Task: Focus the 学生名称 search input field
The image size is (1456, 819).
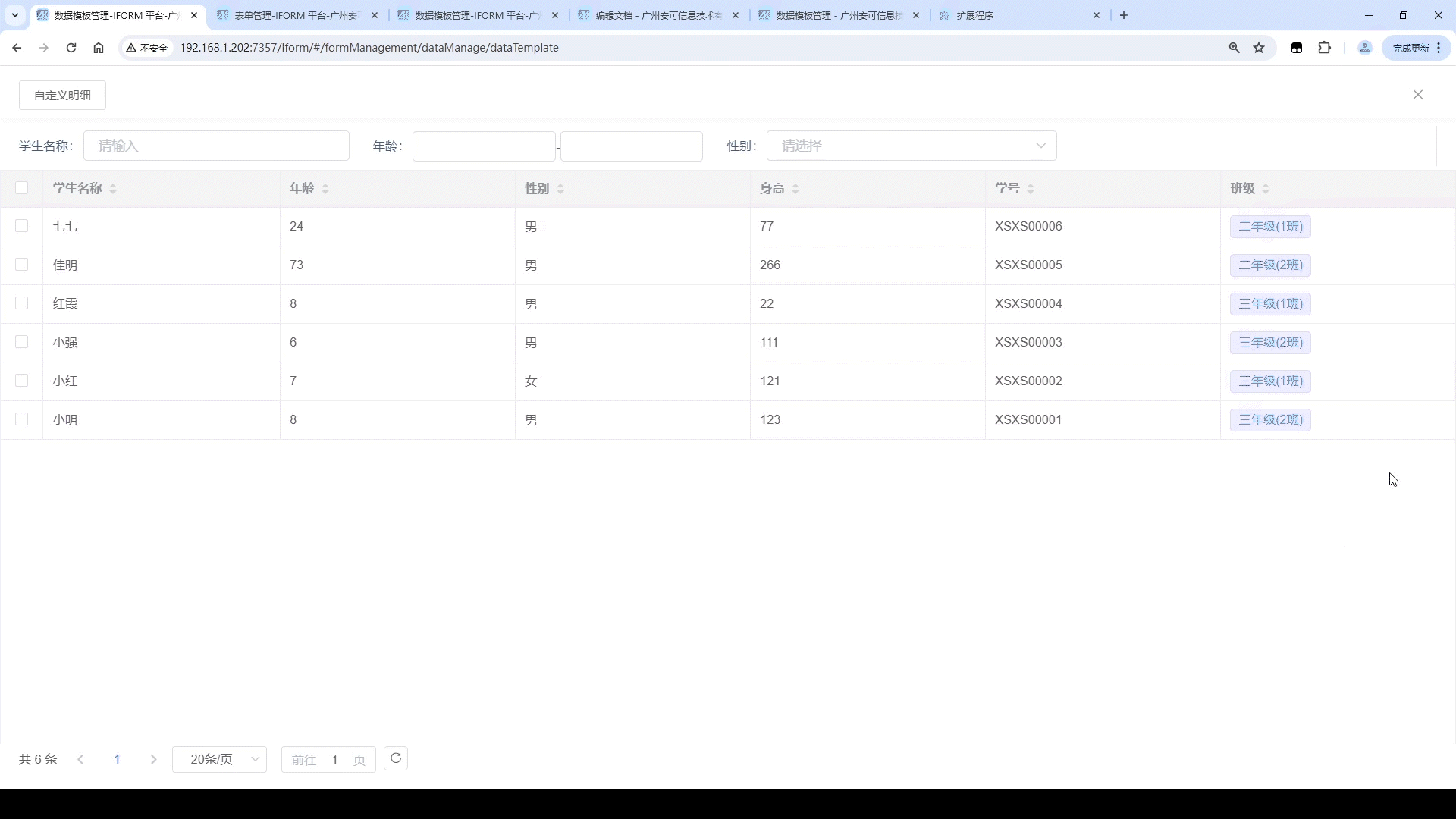Action: [216, 146]
